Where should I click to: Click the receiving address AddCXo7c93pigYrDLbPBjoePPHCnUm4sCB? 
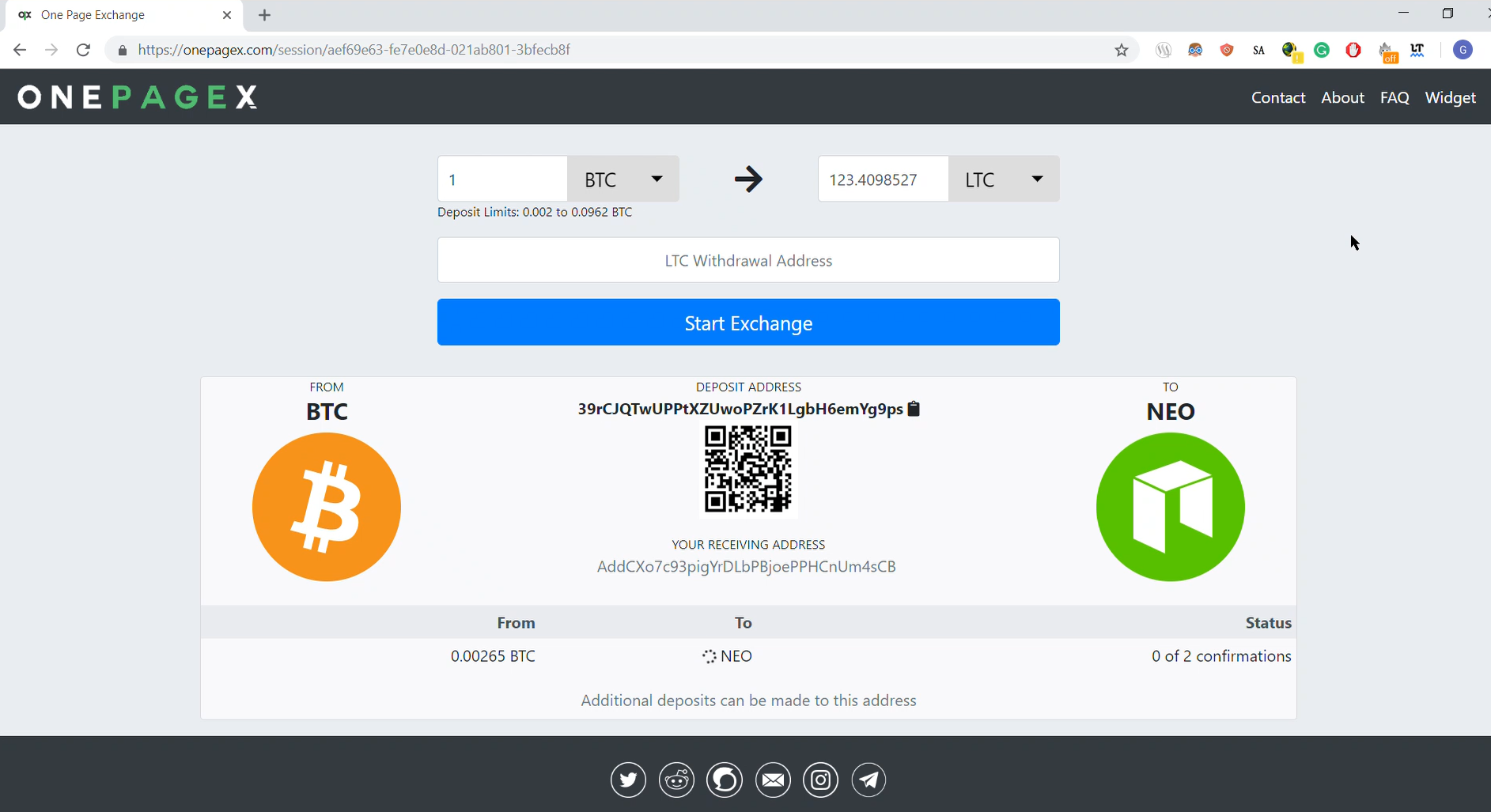[747, 567]
